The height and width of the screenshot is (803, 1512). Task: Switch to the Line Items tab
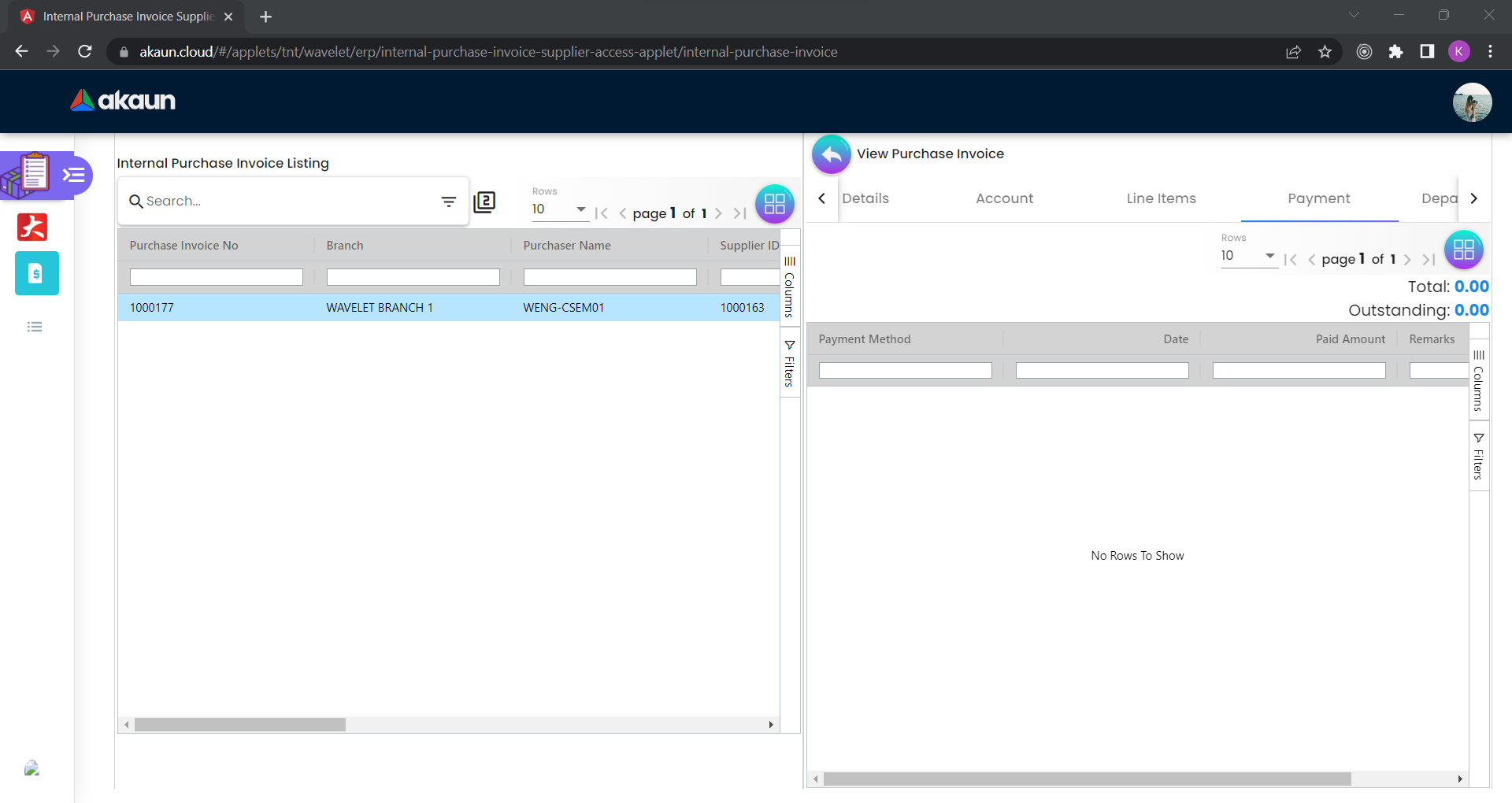point(1161,198)
